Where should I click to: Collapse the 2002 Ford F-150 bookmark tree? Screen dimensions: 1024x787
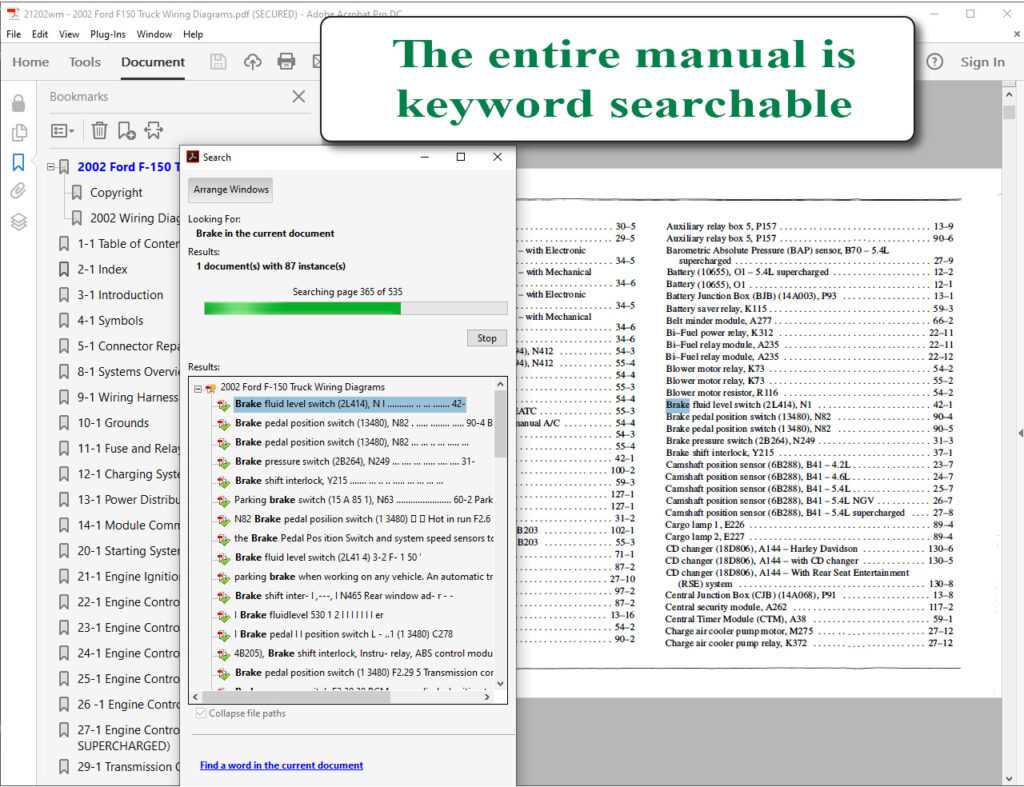(50, 167)
